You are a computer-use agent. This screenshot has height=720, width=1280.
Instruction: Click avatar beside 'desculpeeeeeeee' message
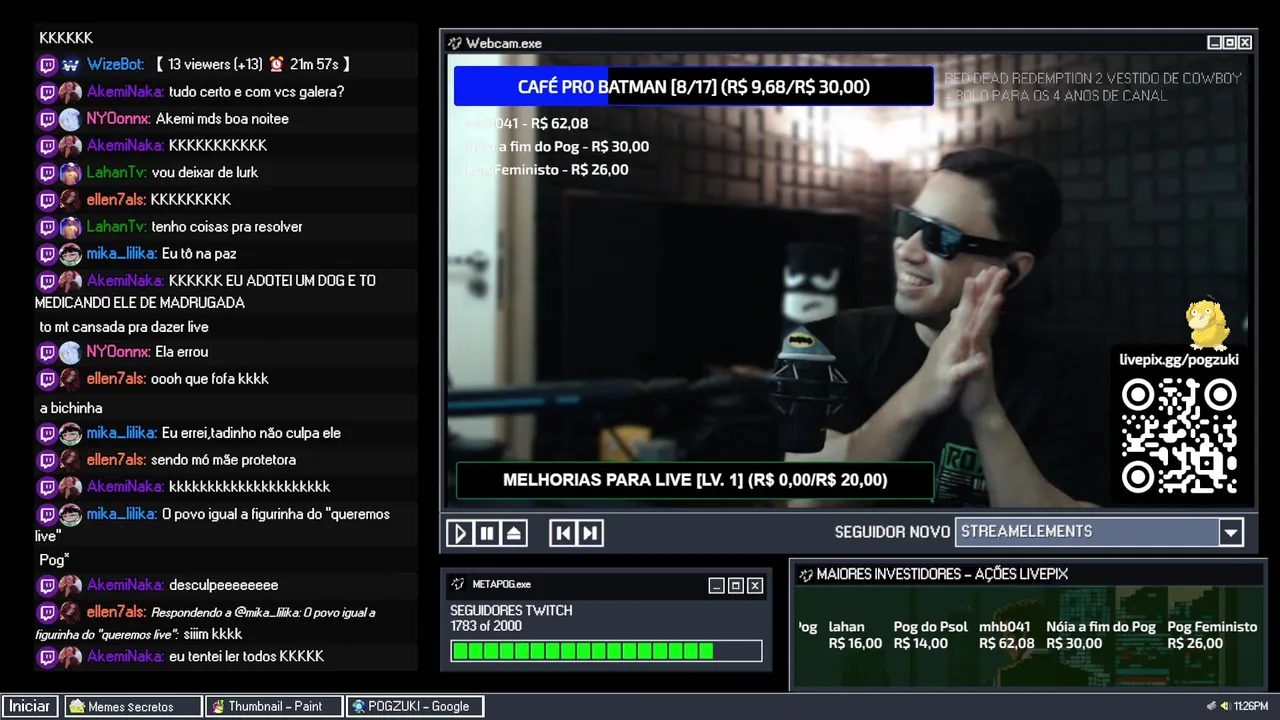70,585
